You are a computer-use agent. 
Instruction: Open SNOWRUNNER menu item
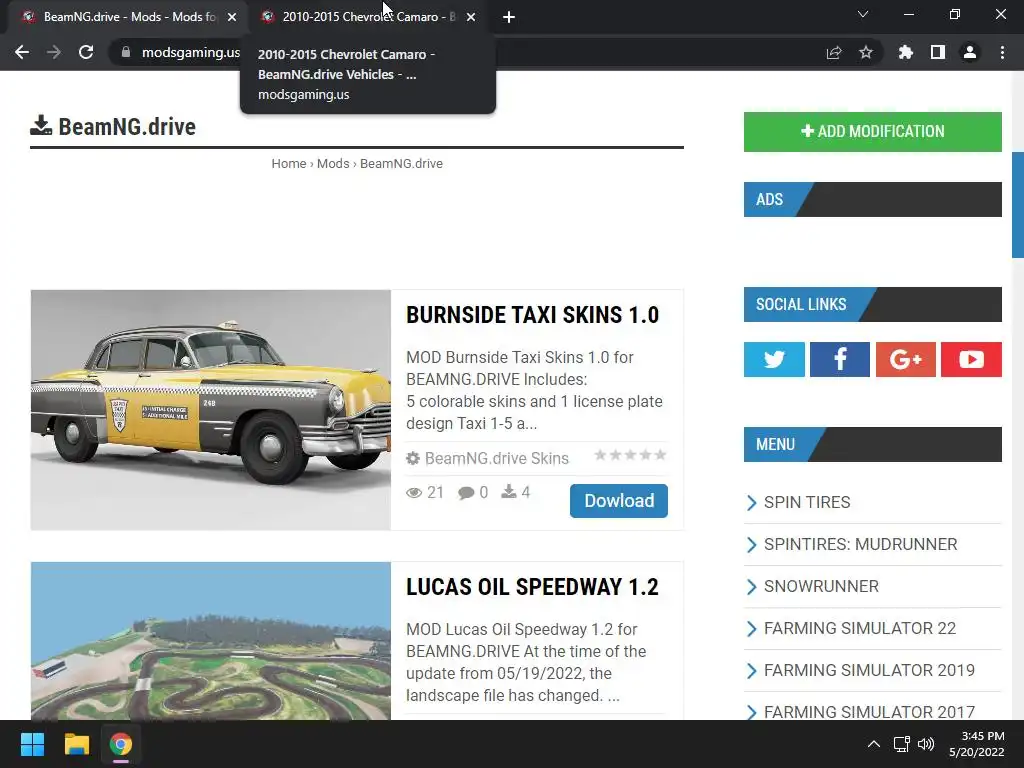tap(821, 586)
